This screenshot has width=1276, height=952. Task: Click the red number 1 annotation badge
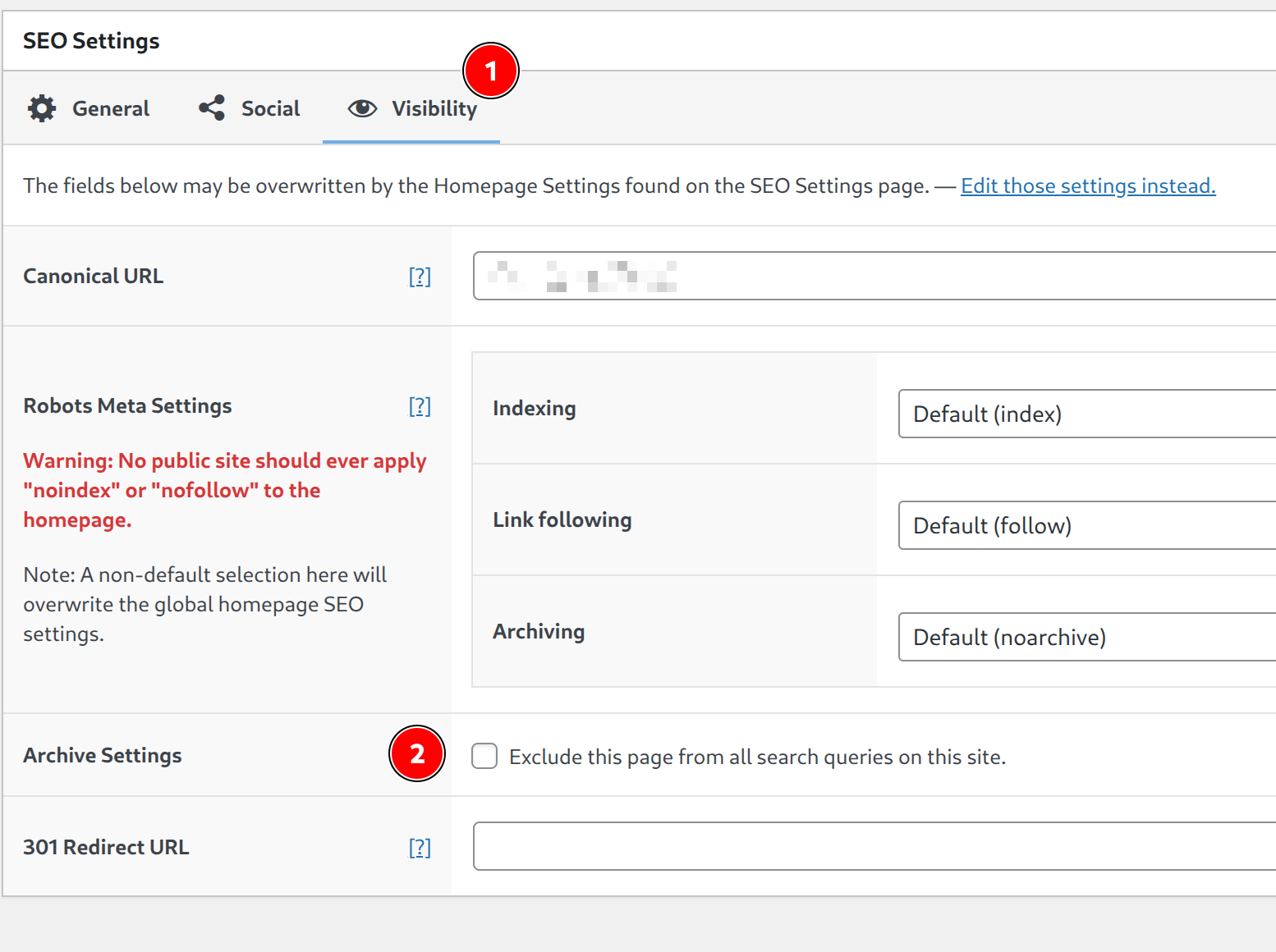click(x=491, y=71)
